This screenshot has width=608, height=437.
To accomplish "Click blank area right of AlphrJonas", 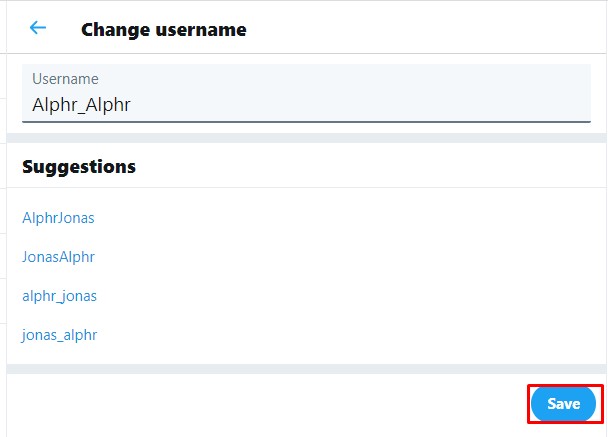I will (x=349, y=218).
